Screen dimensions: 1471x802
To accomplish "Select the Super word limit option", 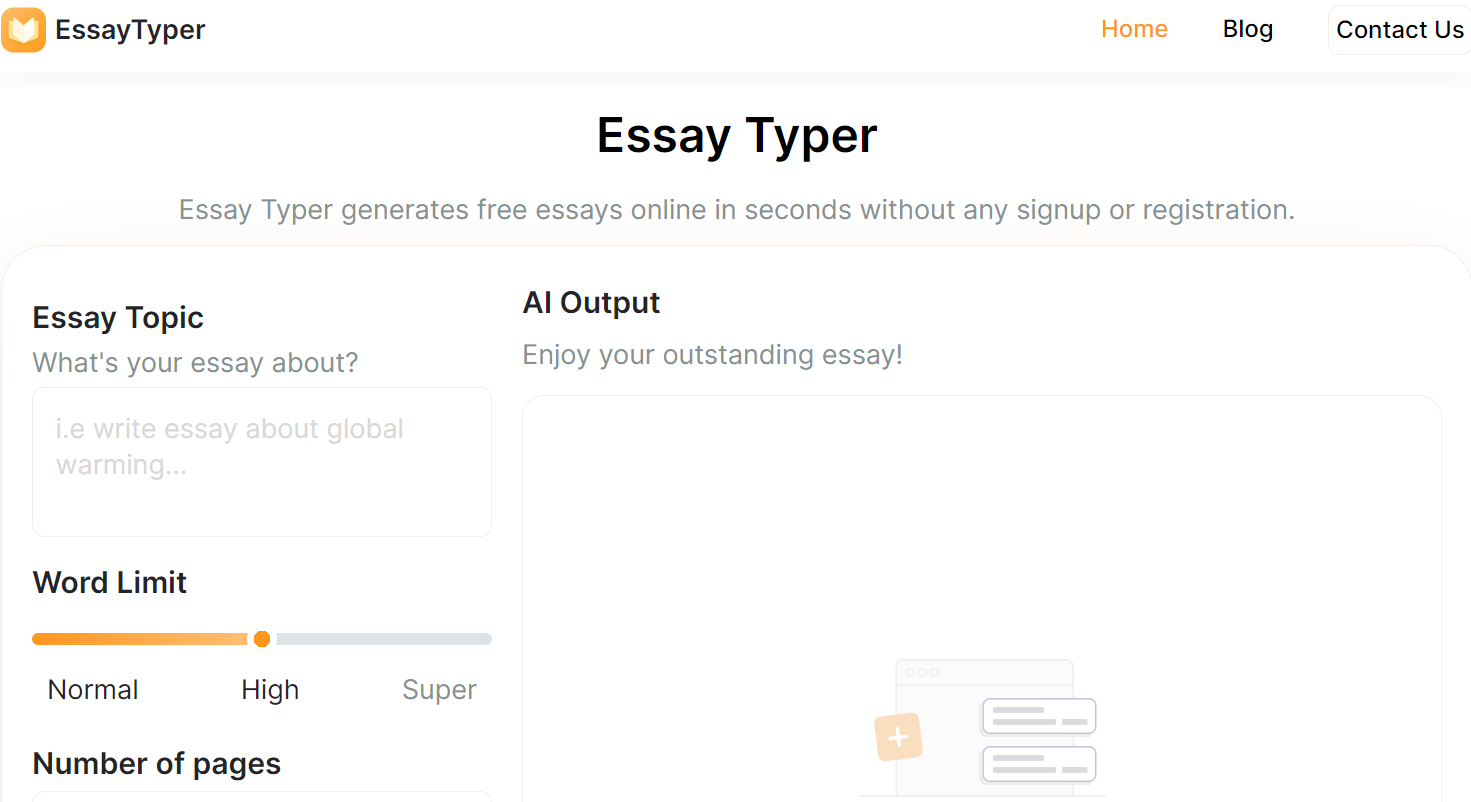I will pos(439,689).
